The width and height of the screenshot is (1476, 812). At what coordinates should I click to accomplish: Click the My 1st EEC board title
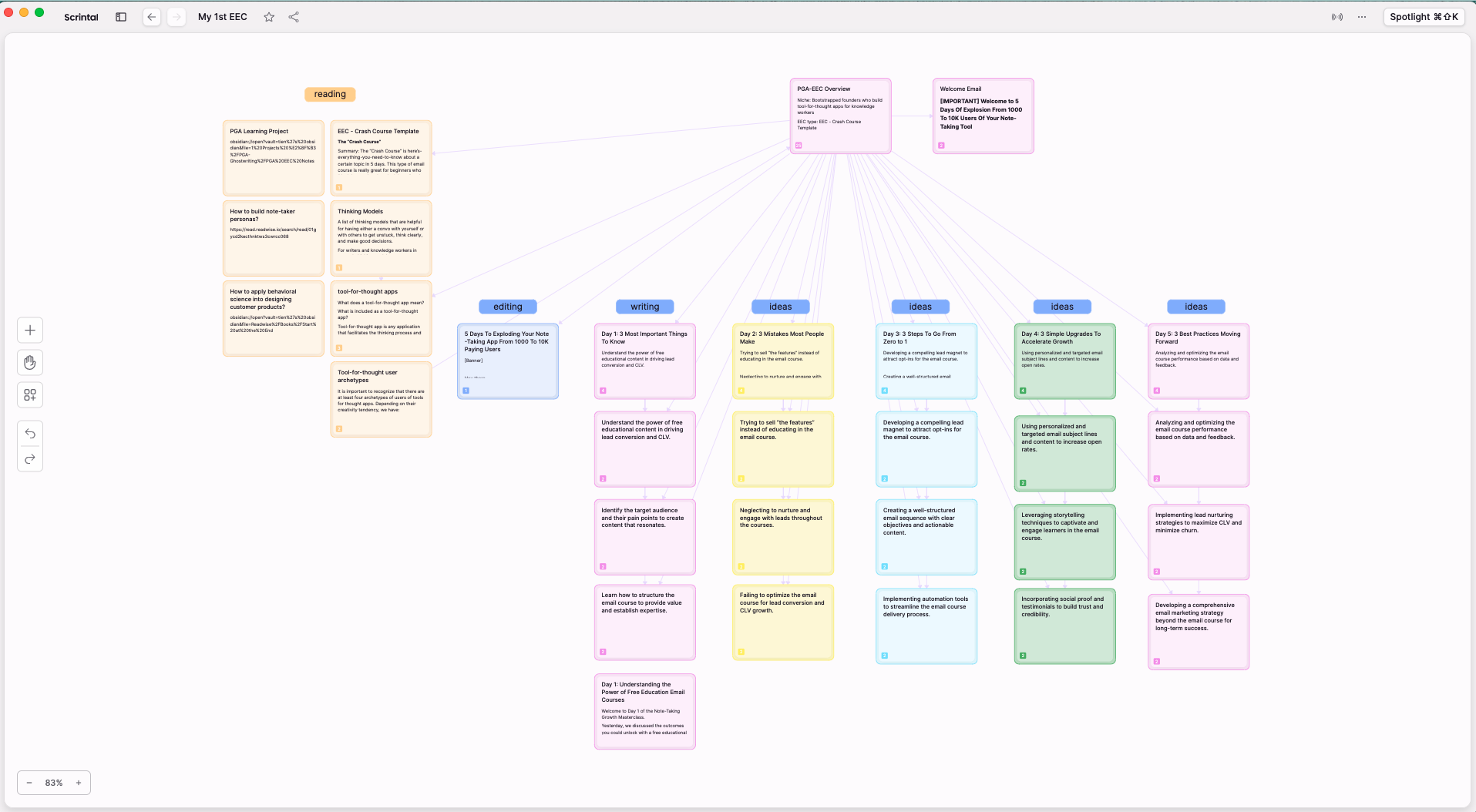click(x=223, y=17)
